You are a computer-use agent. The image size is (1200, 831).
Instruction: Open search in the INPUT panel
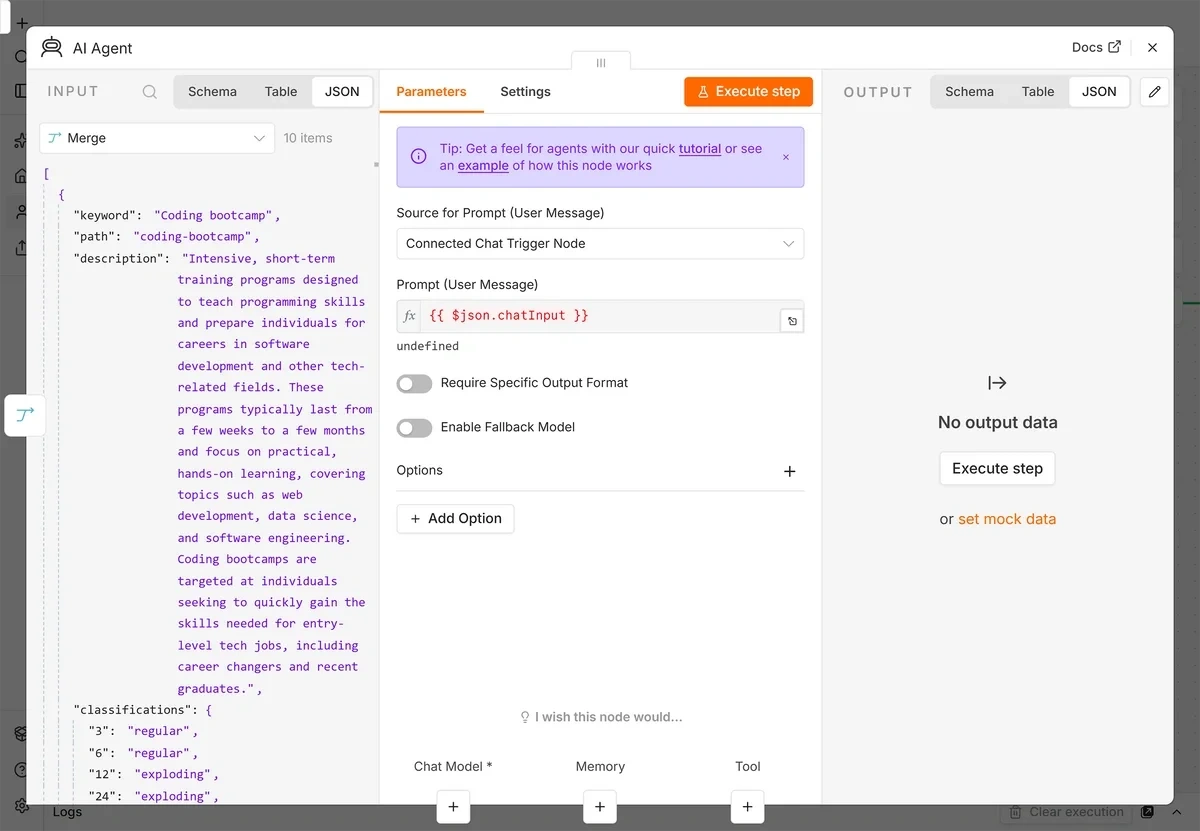pyautogui.click(x=150, y=92)
